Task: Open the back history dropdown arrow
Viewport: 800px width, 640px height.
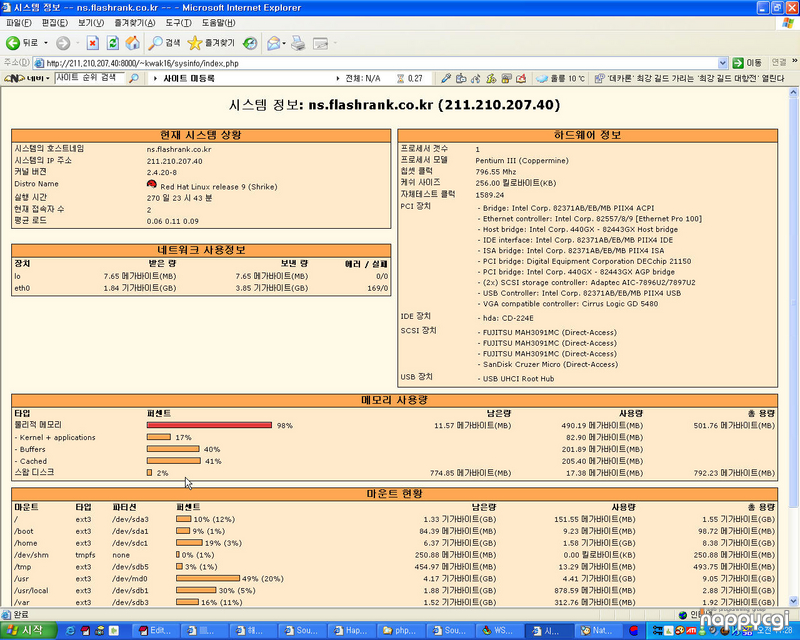Action: tap(46, 43)
